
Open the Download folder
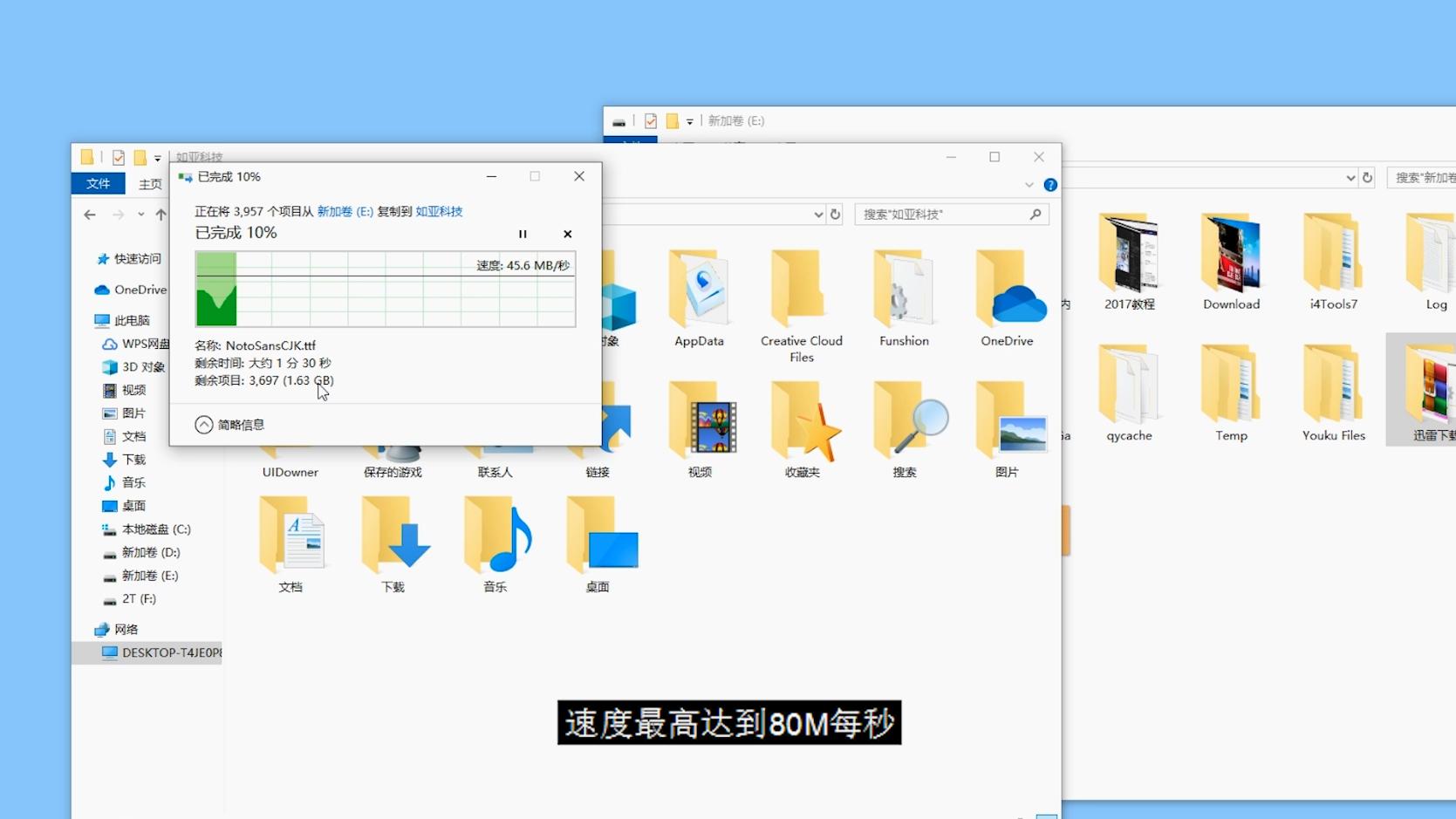[x=1230, y=262]
